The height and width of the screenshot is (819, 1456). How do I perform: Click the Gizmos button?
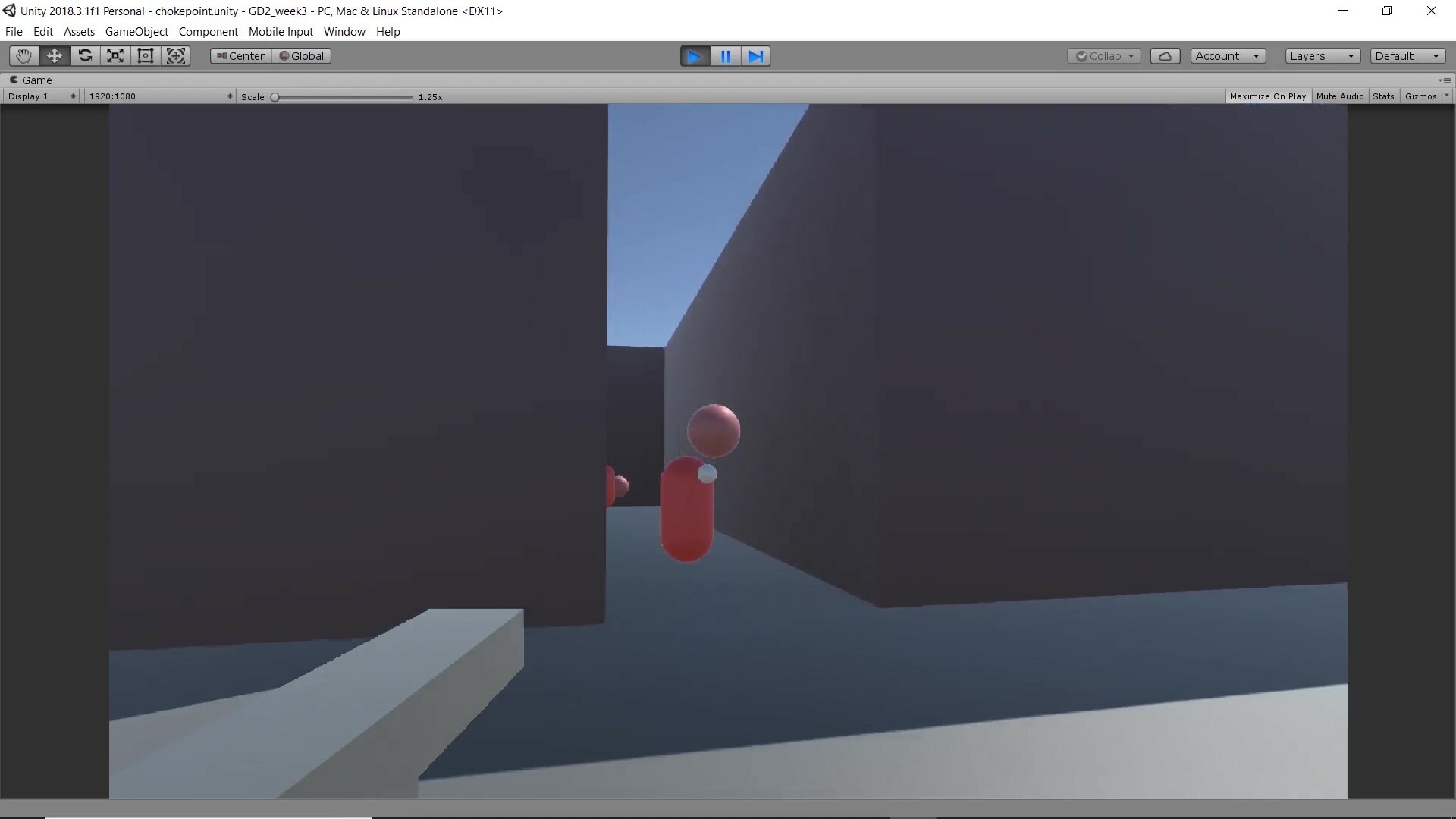1420,96
